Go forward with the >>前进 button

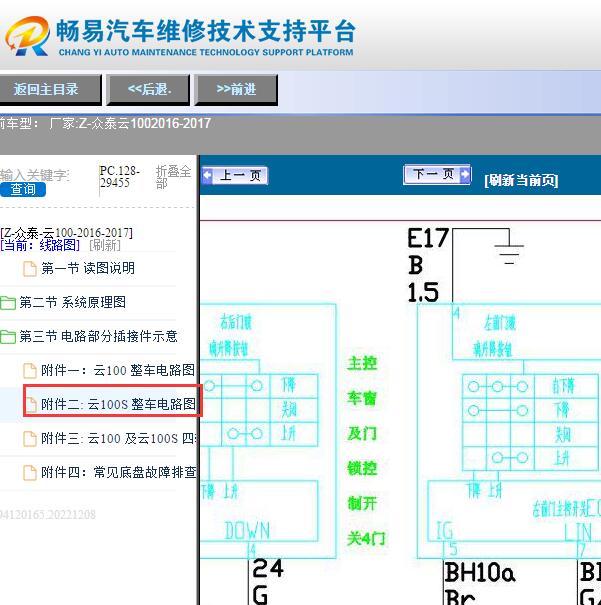pyautogui.click(x=236, y=90)
